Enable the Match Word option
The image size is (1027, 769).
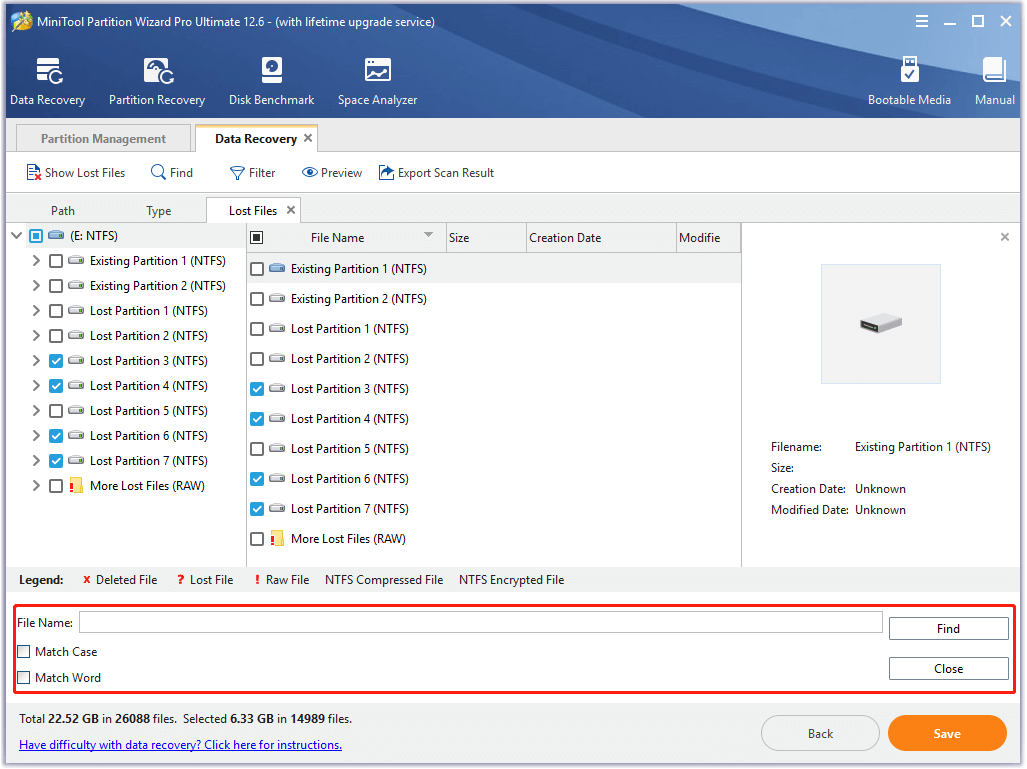[24, 677]
